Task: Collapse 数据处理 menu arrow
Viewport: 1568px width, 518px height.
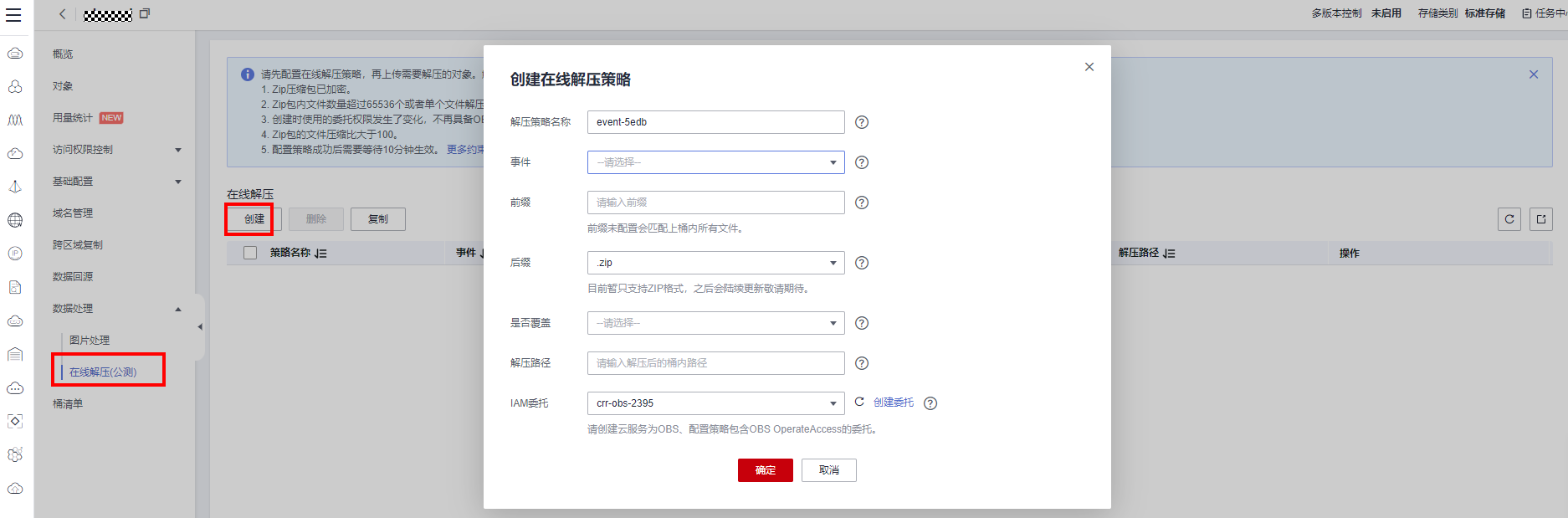Action: click(x=177, y=309)
